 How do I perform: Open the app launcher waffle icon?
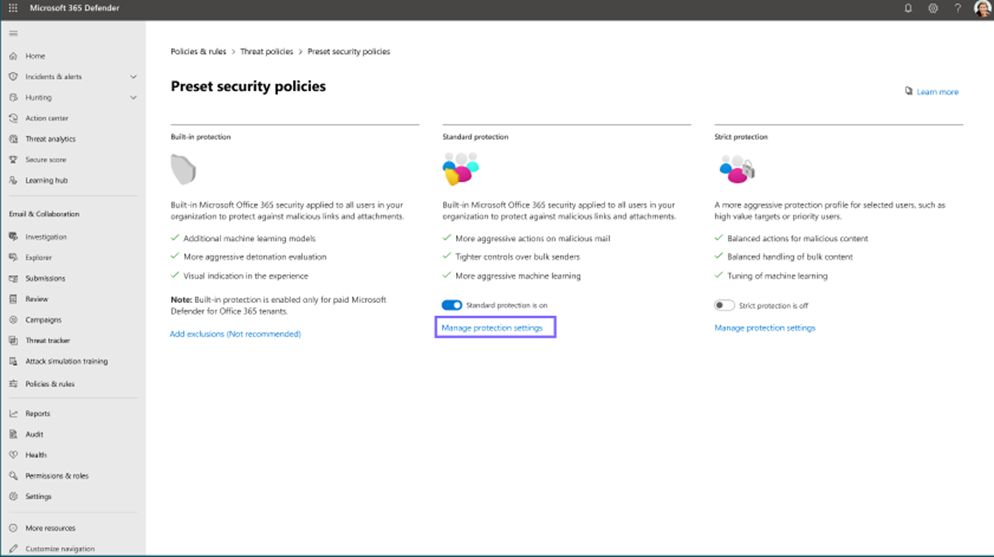[x=13, y=8]
